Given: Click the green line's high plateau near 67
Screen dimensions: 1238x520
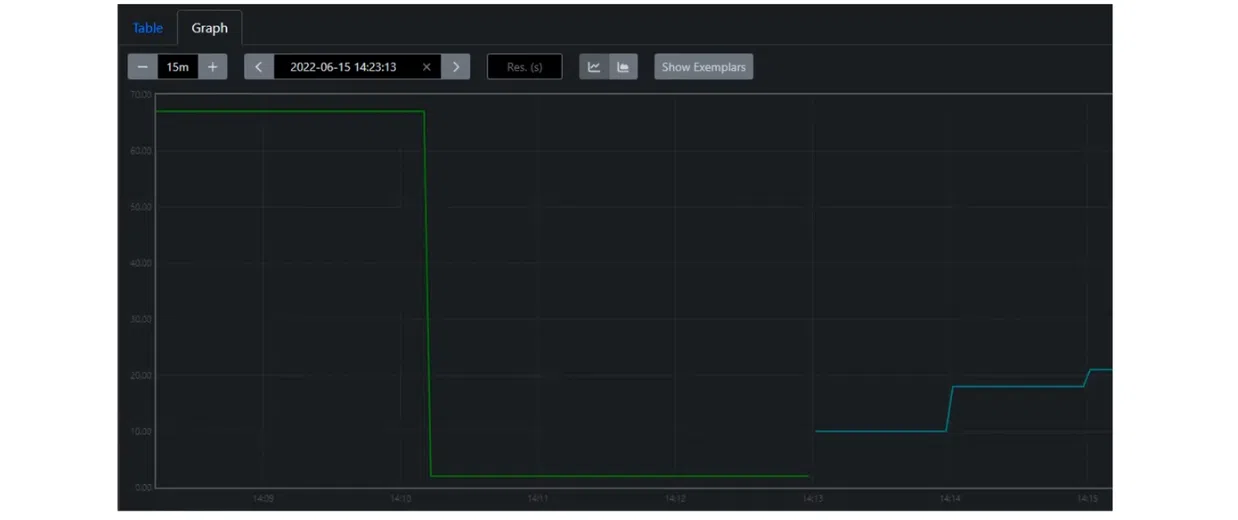Looking at the screenshot, I should 290,111.
